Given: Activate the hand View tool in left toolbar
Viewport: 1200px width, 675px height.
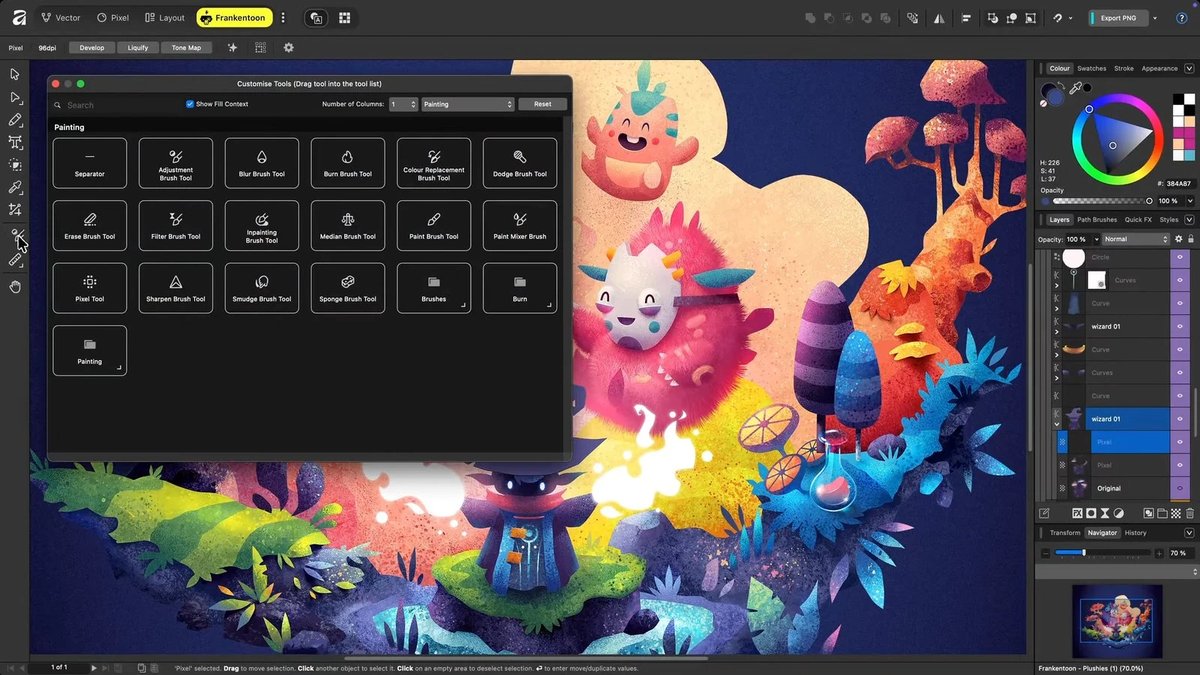Looking at the screenshot, I should [15, 287].
